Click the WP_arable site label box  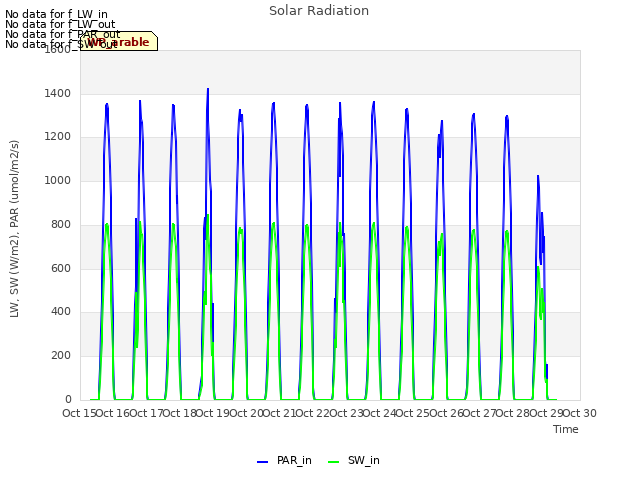(119, 41)
